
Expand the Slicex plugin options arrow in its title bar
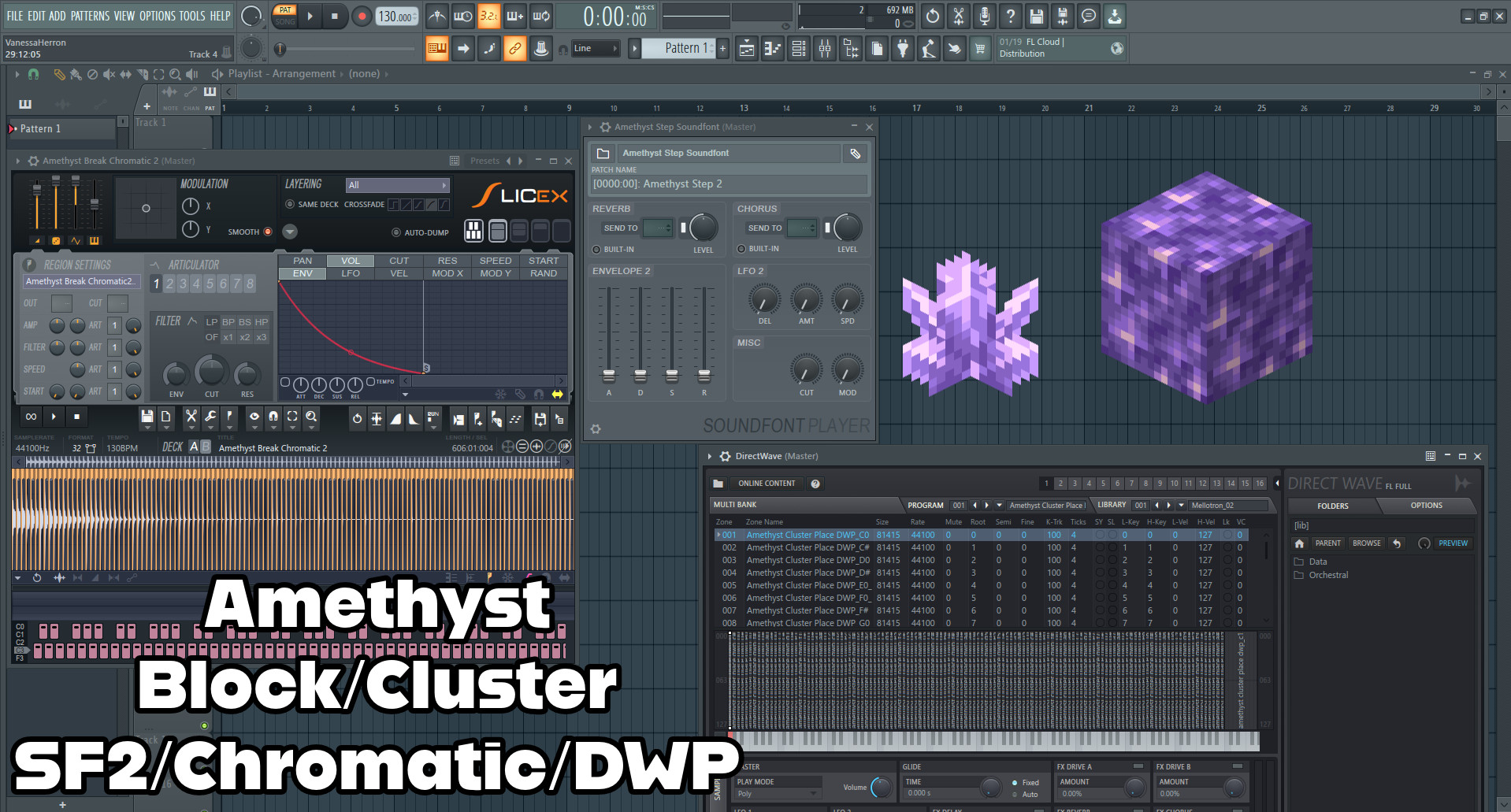18,161
